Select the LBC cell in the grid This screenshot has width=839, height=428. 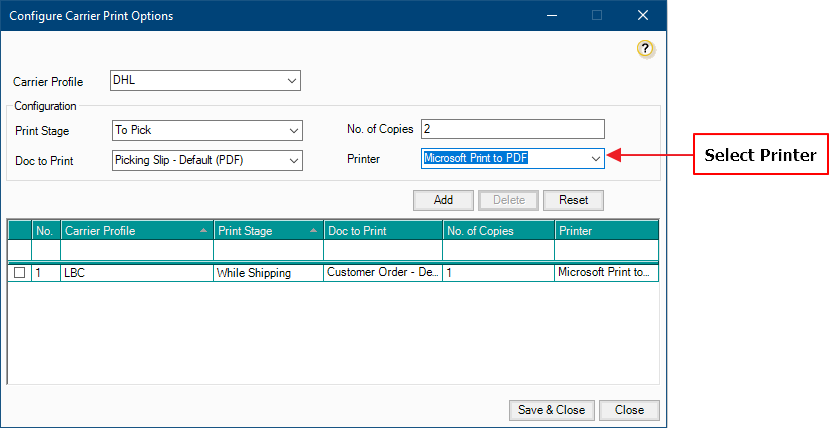point(136,272)
